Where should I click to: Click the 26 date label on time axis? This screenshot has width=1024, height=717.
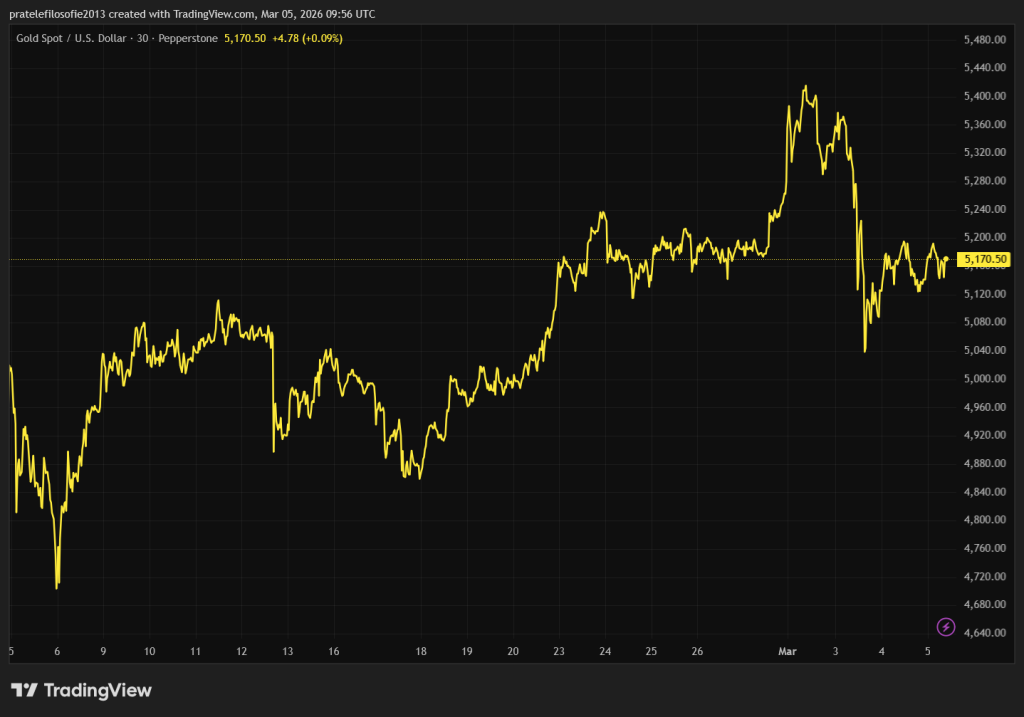[697, 652]
